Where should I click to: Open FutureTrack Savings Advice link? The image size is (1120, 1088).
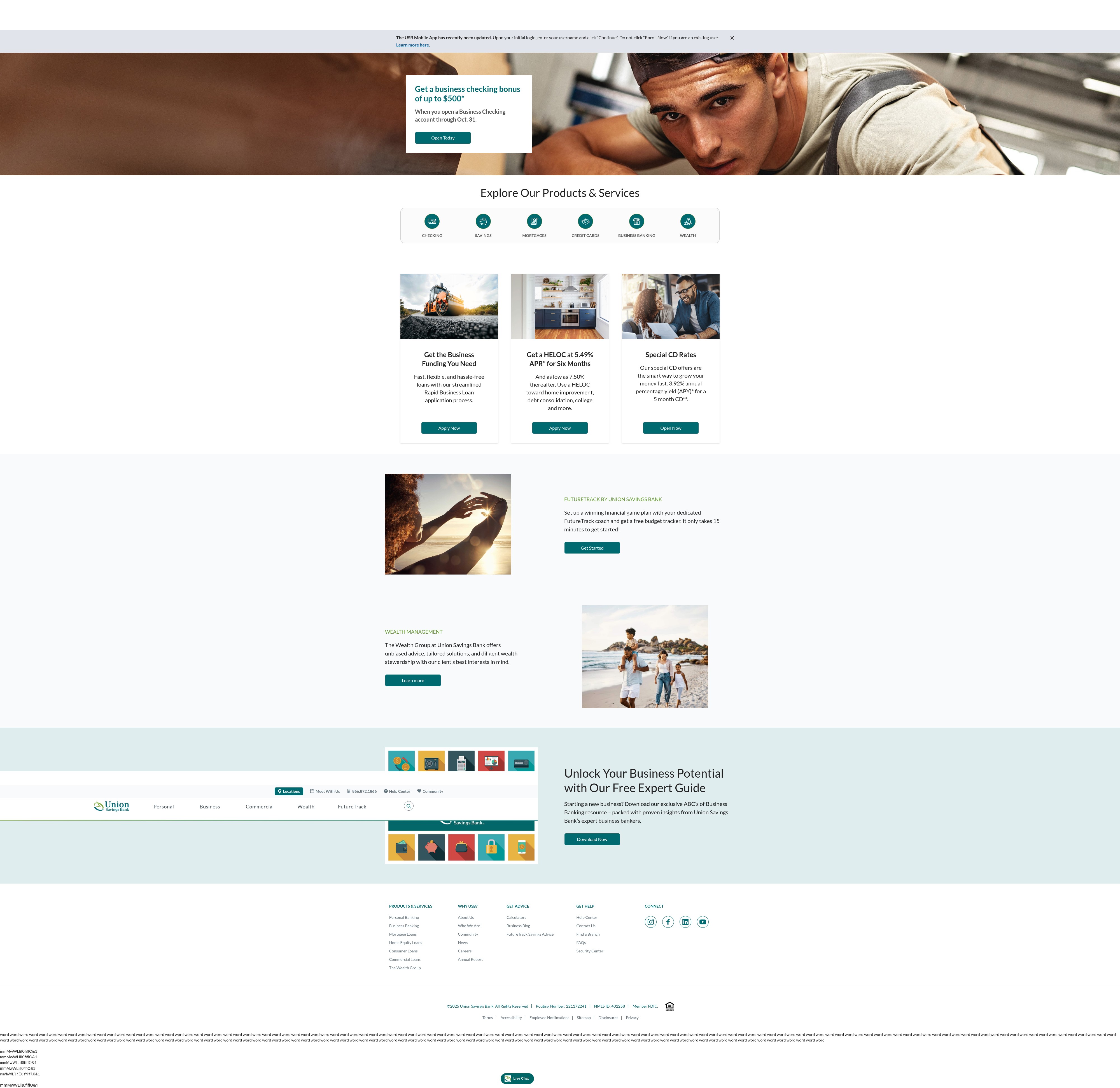530,934
